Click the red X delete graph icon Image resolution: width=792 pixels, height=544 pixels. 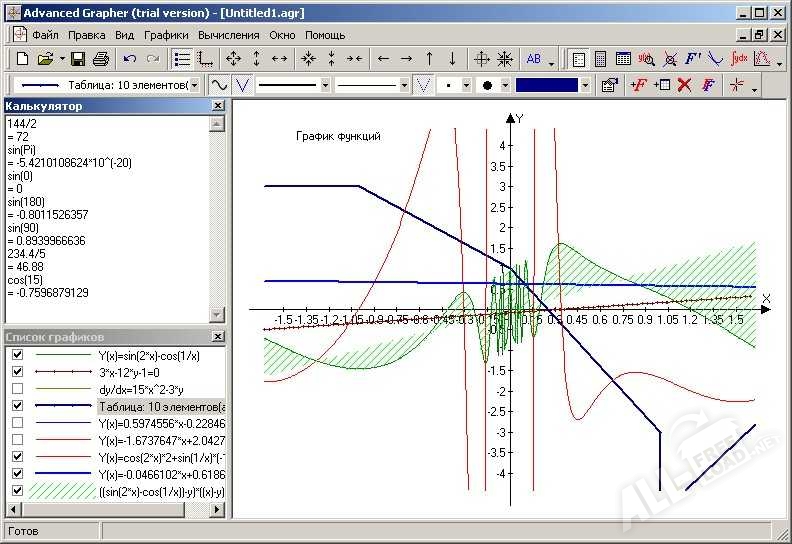click(x=685, y=85)
